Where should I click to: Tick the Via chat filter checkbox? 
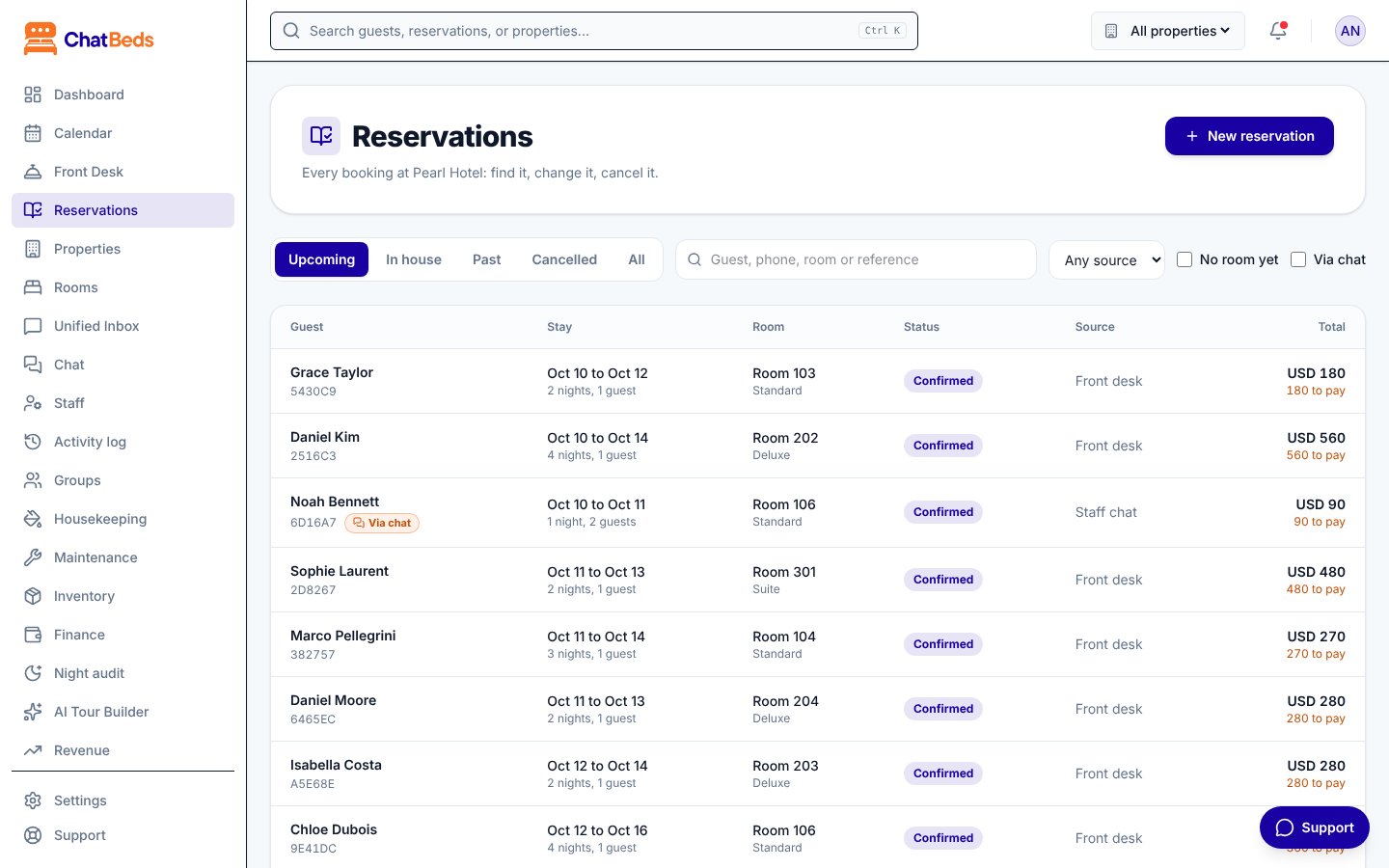click(1298, 259)
